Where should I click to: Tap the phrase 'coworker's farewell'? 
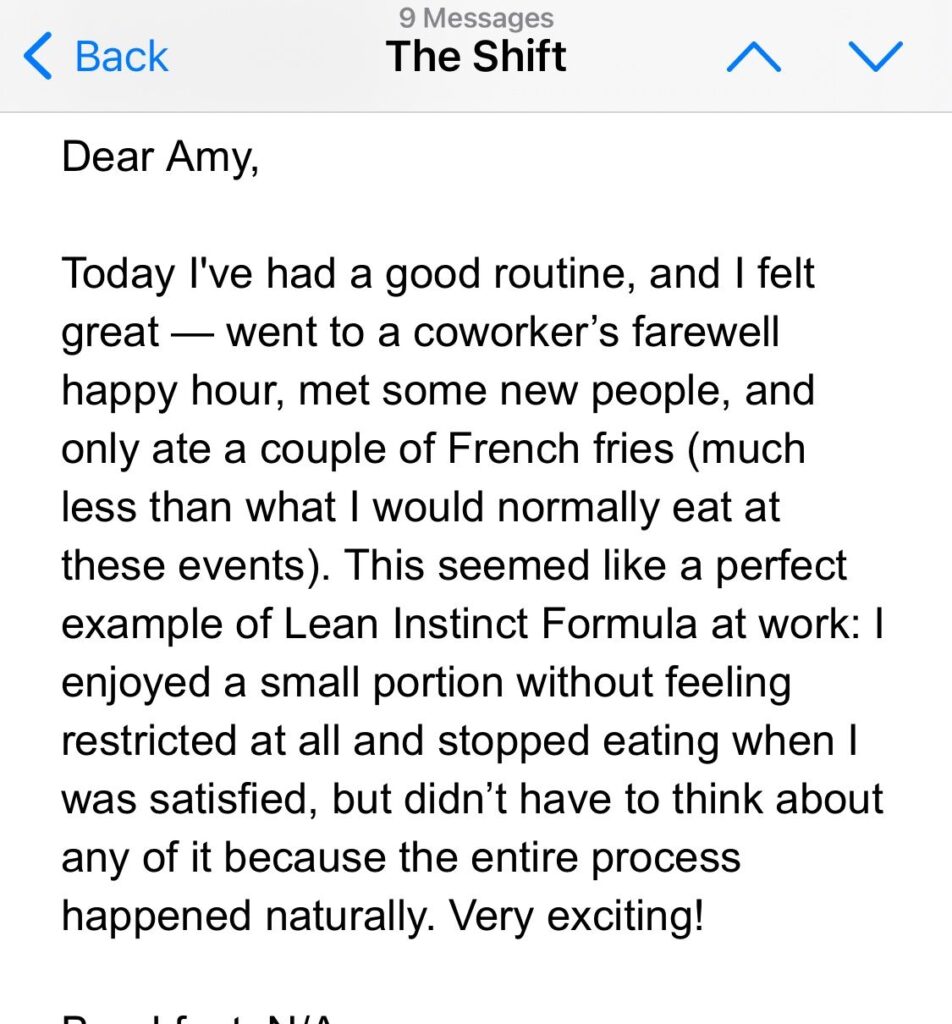click(x=595, y=332)
